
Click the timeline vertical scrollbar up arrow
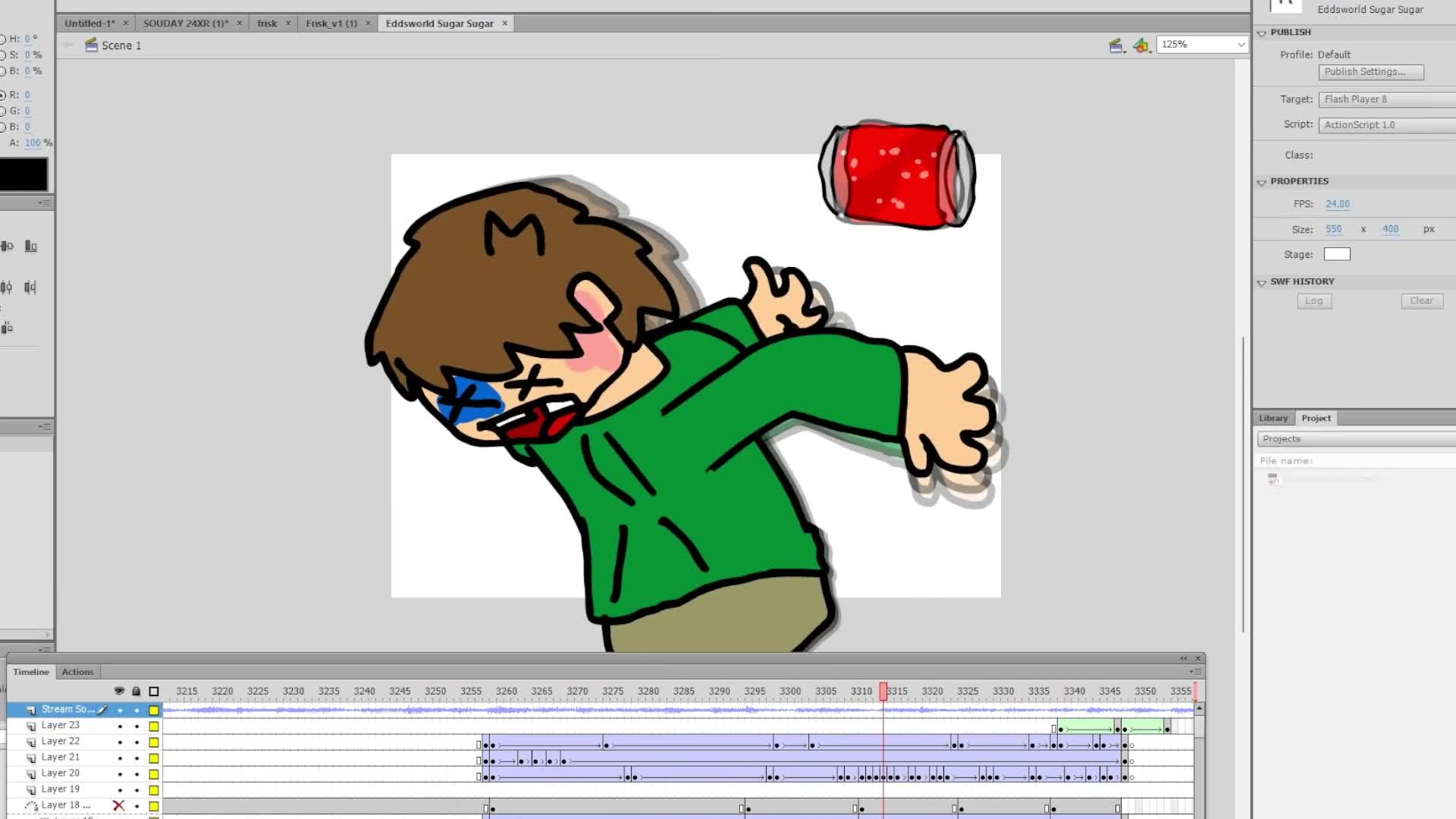click(1199, 708)
